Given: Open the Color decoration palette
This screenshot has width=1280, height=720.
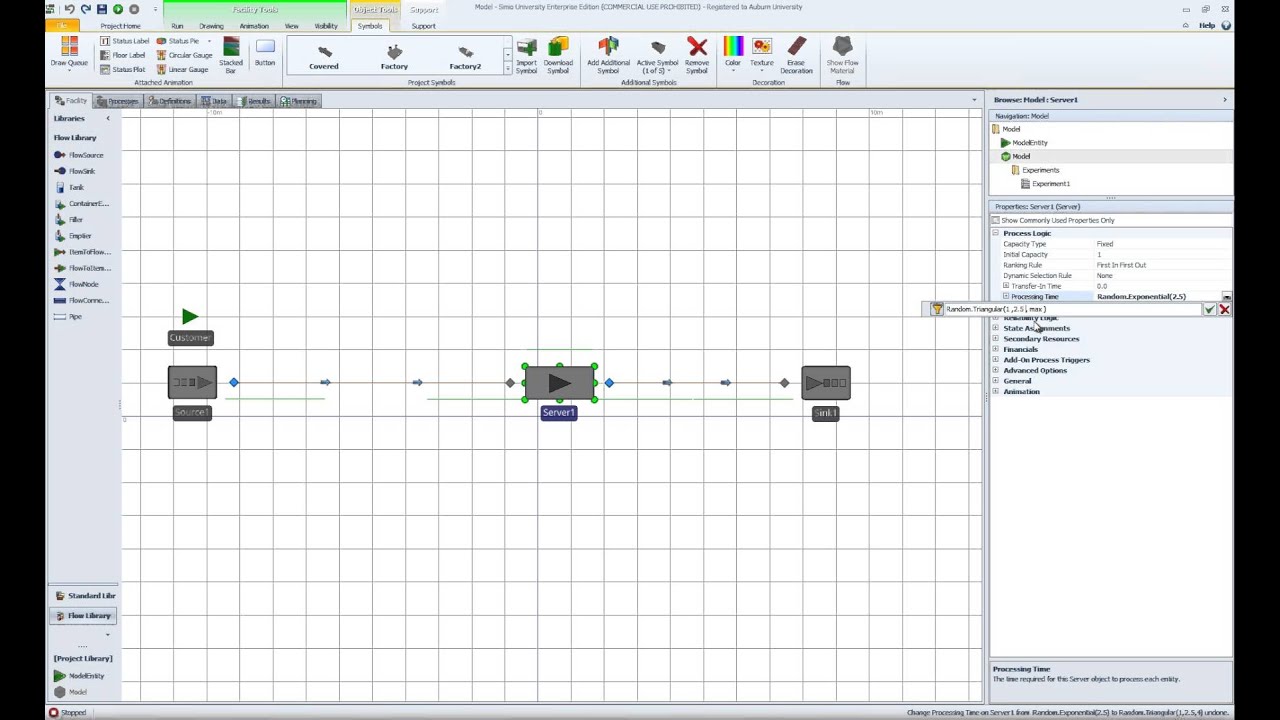Looking at the screenshot, I should point(733,53).
